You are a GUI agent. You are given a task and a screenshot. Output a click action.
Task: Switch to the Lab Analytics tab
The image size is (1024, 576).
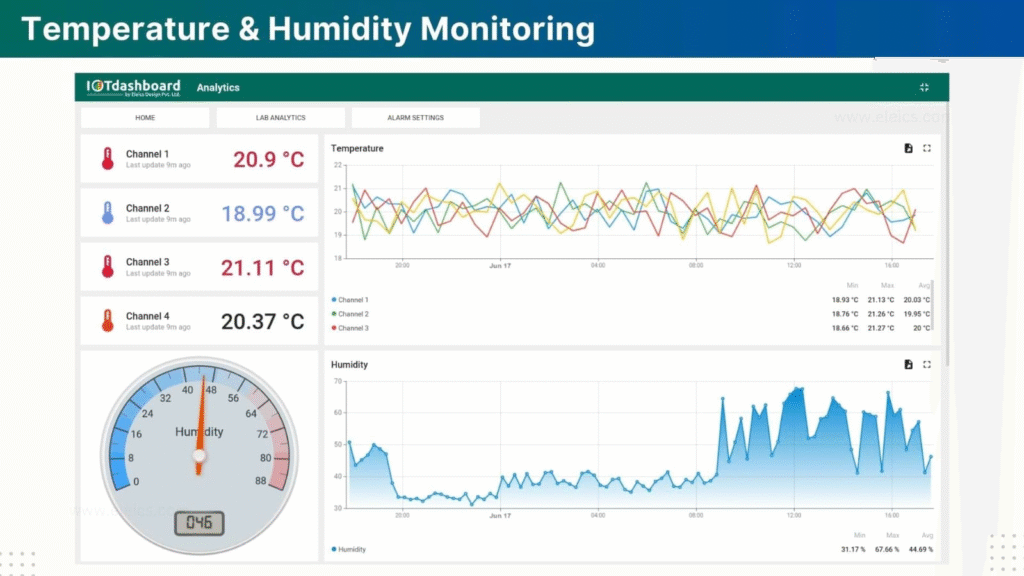(x=279, y=117)
